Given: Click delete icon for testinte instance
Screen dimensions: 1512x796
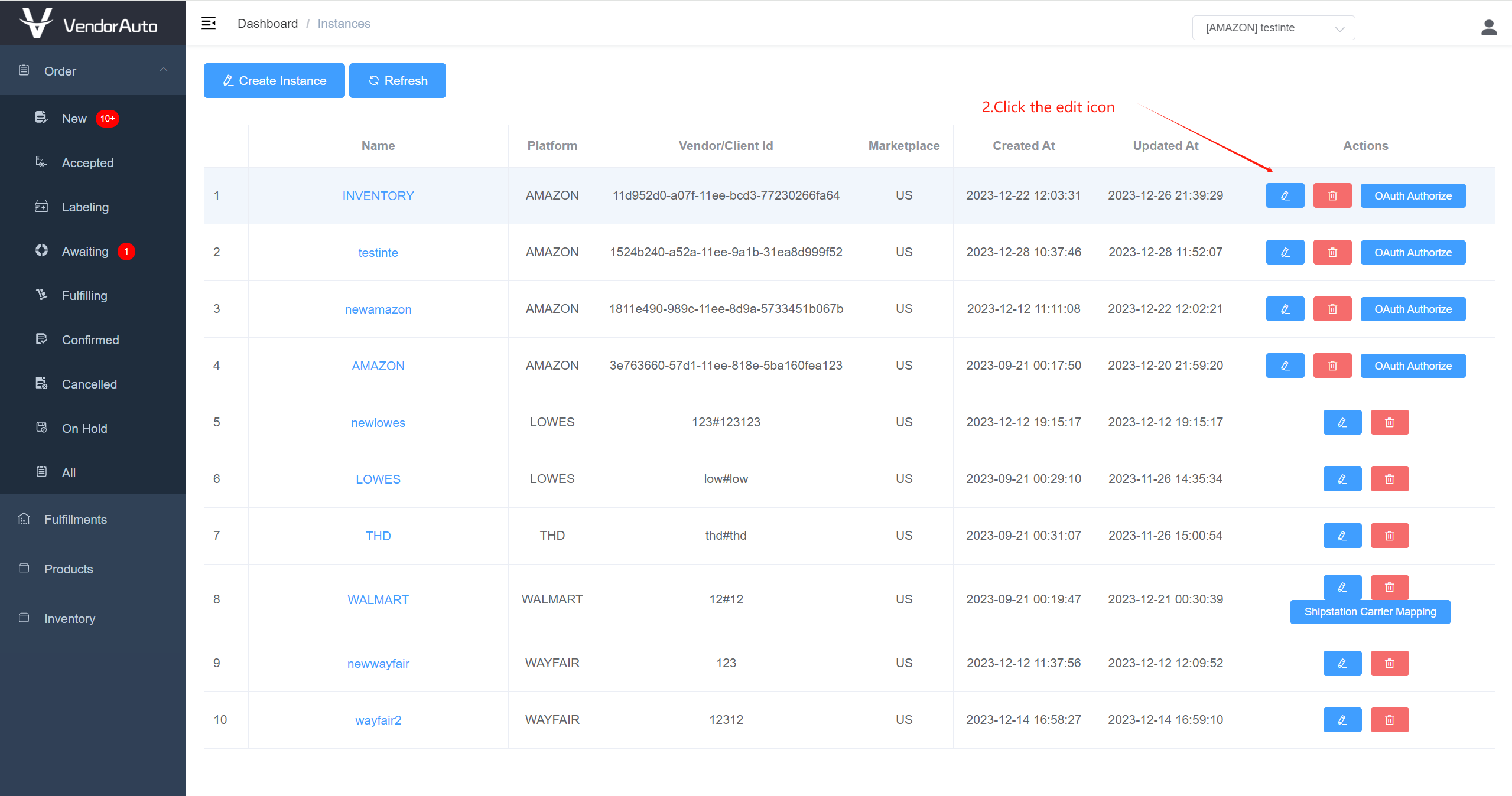Looking at the screenshot, I should tap(1332, 252).
